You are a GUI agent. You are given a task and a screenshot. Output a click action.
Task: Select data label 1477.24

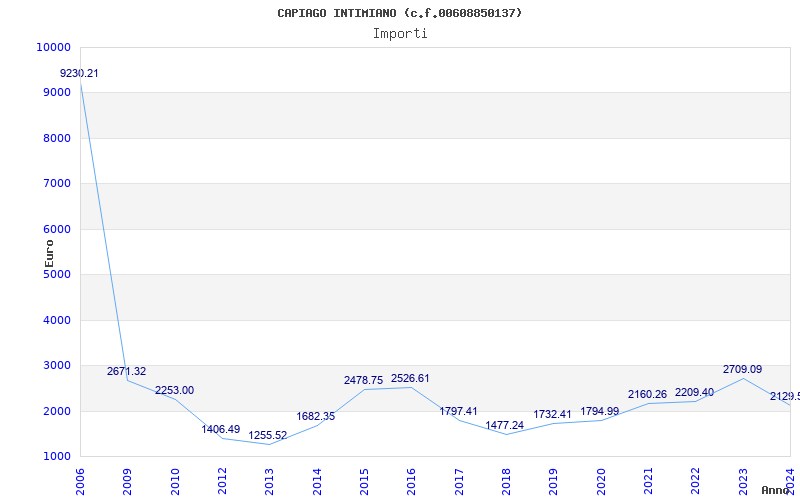coord(505,426)
